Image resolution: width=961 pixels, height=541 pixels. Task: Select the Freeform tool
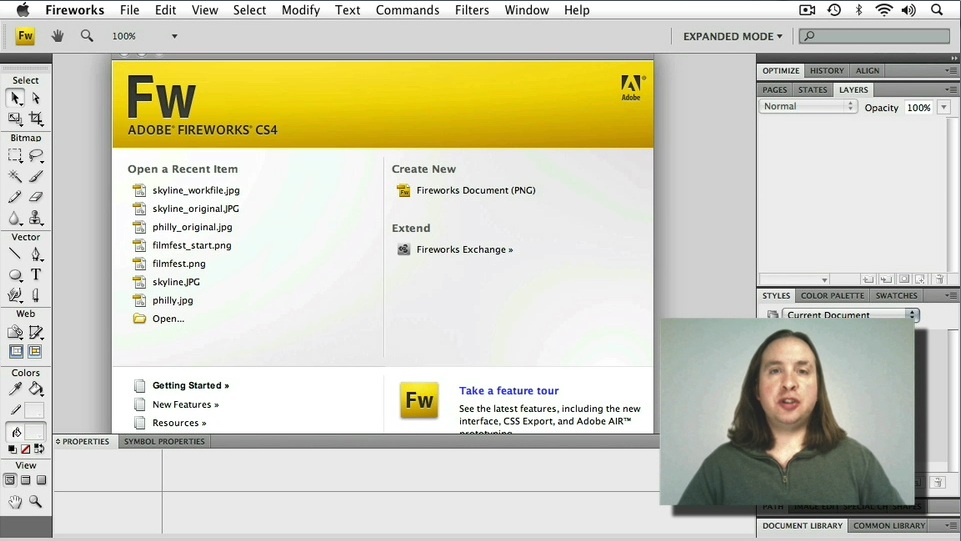pos(15,295)
